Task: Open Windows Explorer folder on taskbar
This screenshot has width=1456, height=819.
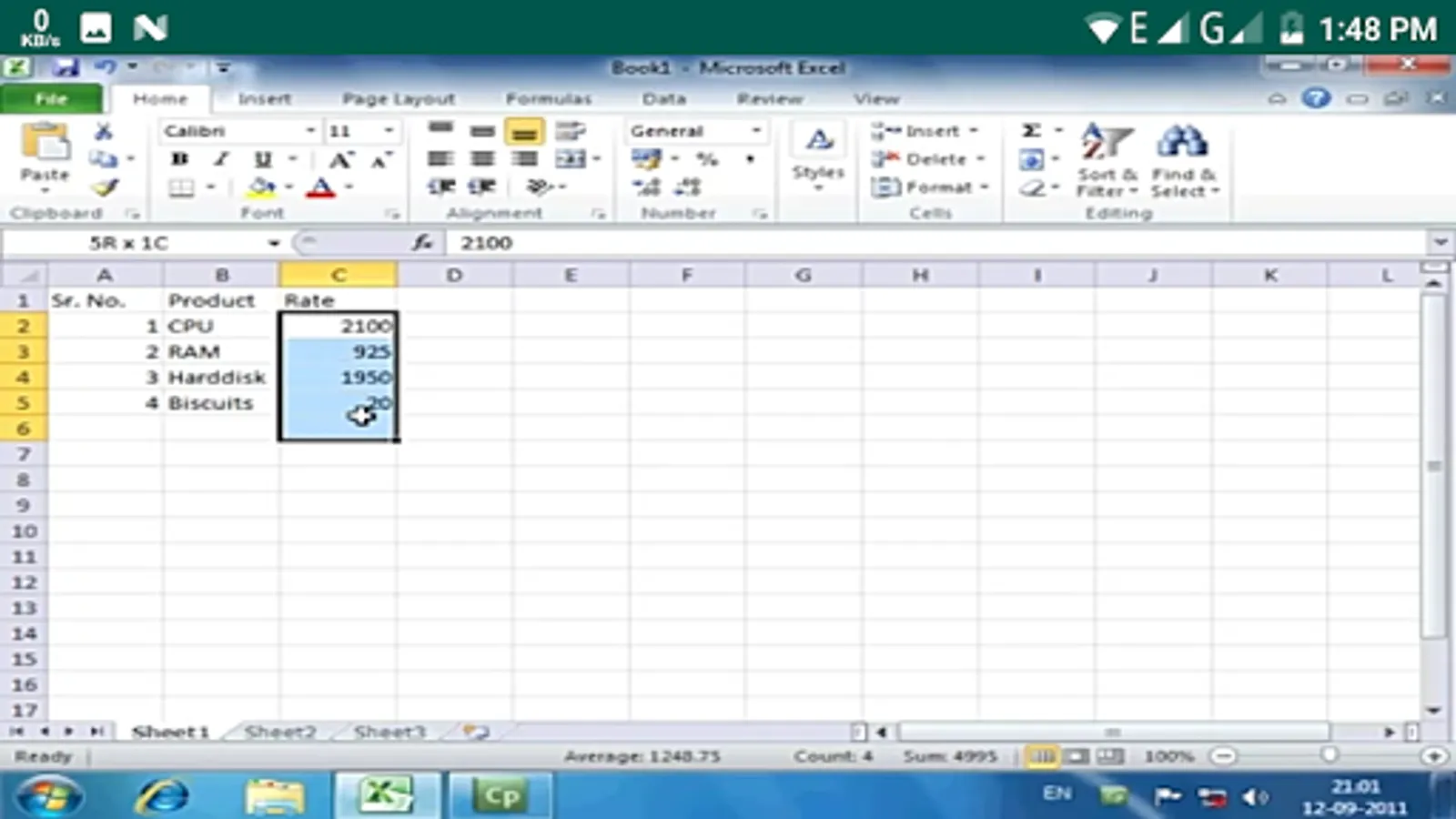Action: pos(274,796)
